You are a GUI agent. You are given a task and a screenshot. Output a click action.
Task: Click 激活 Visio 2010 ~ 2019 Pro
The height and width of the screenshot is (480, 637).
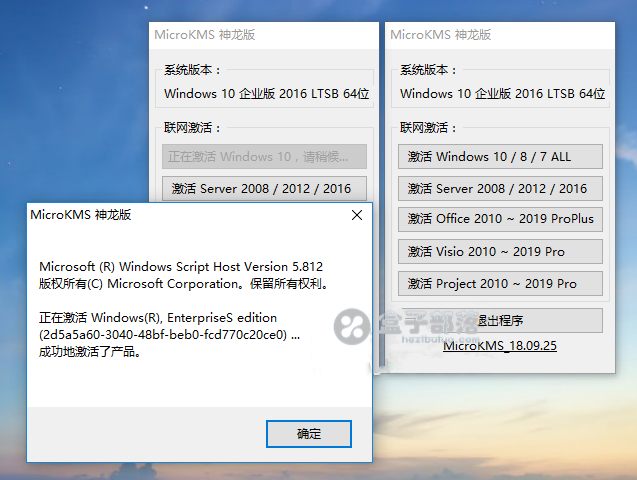coord(500,251)
